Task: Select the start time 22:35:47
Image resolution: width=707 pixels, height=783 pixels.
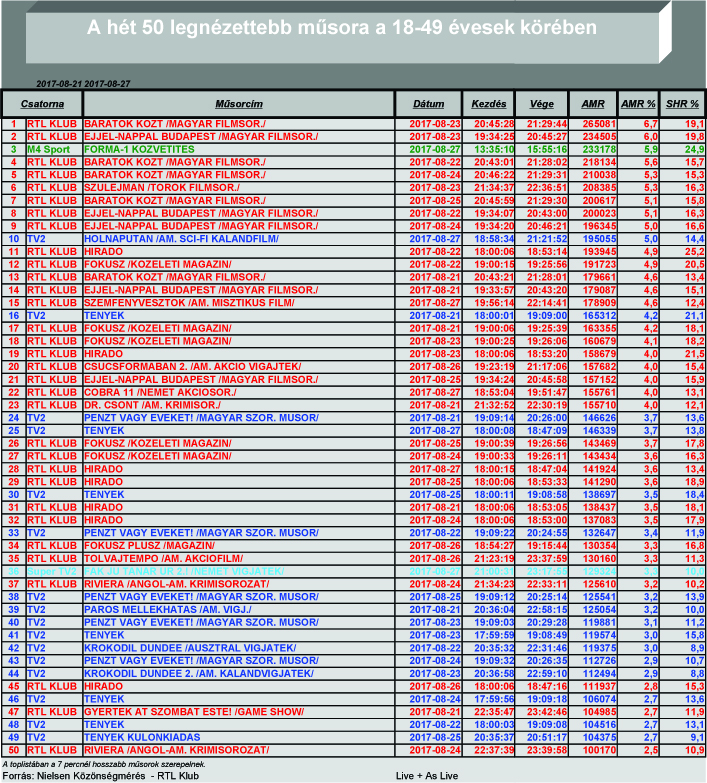Action: 494,712
